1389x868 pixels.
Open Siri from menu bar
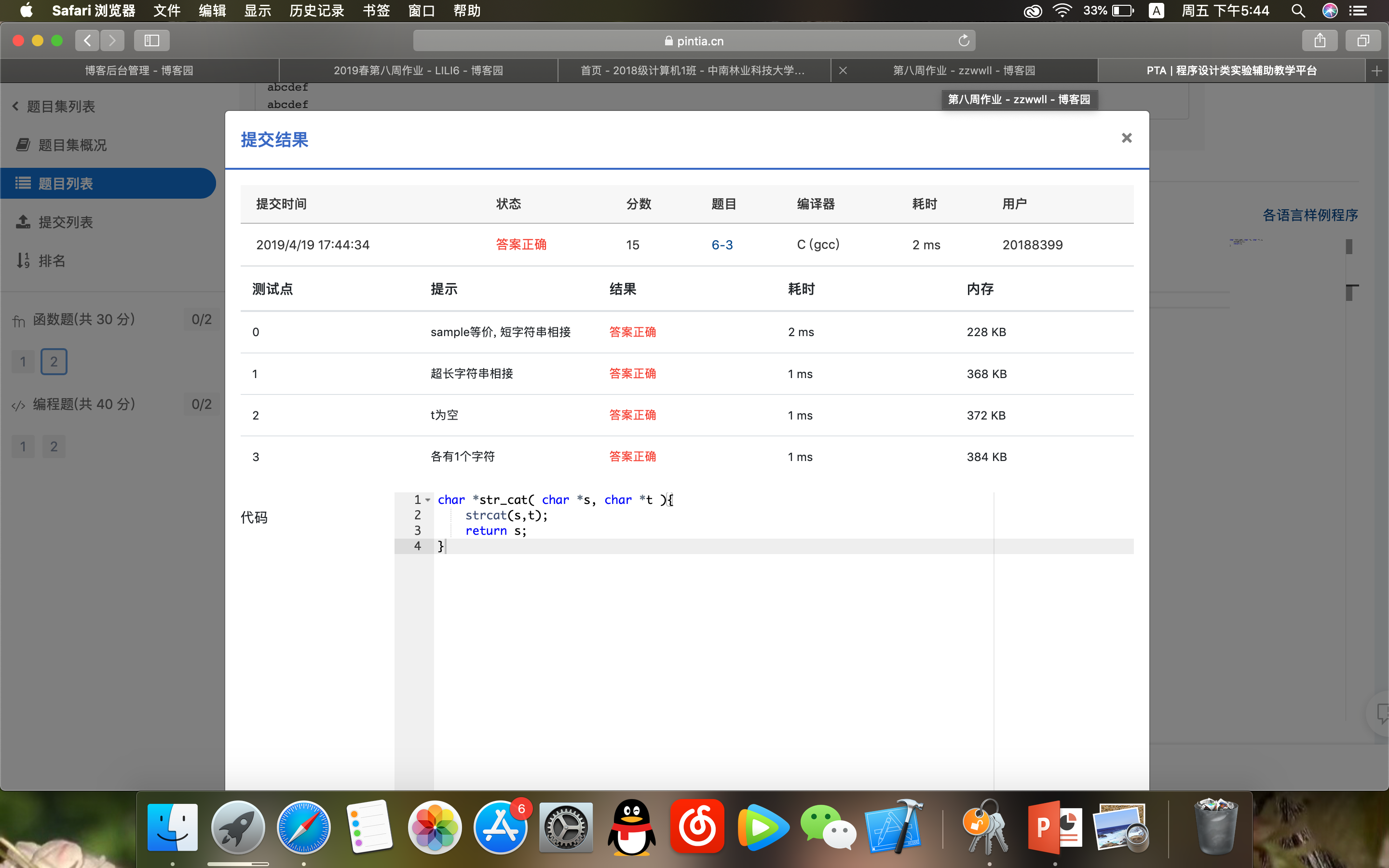click(x=1330, y=10)
